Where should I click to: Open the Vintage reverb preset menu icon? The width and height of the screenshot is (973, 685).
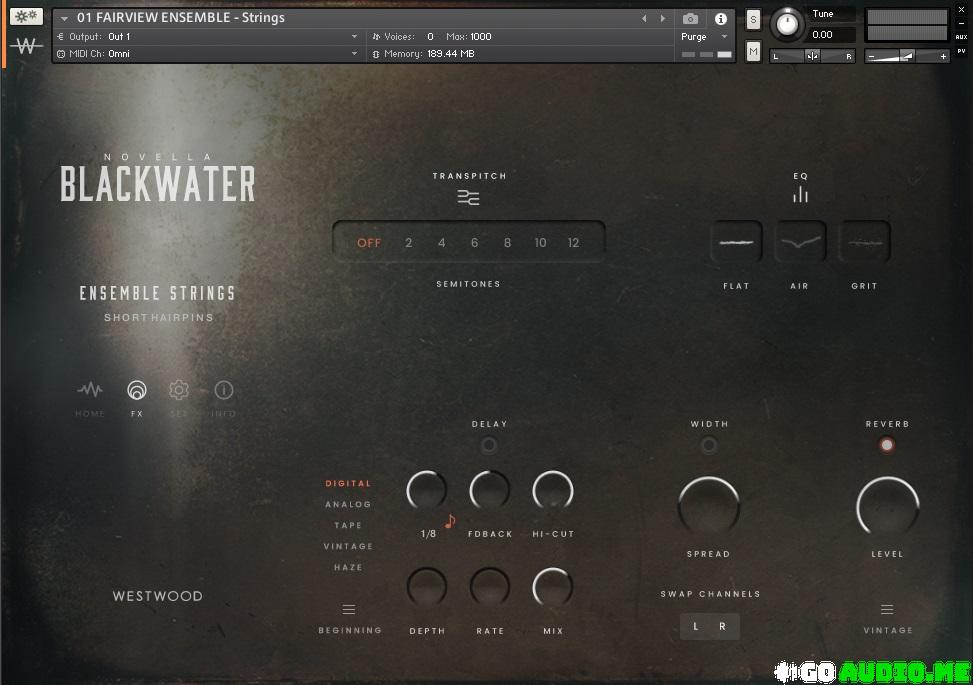pyautogui.click(x=887, y=610)
